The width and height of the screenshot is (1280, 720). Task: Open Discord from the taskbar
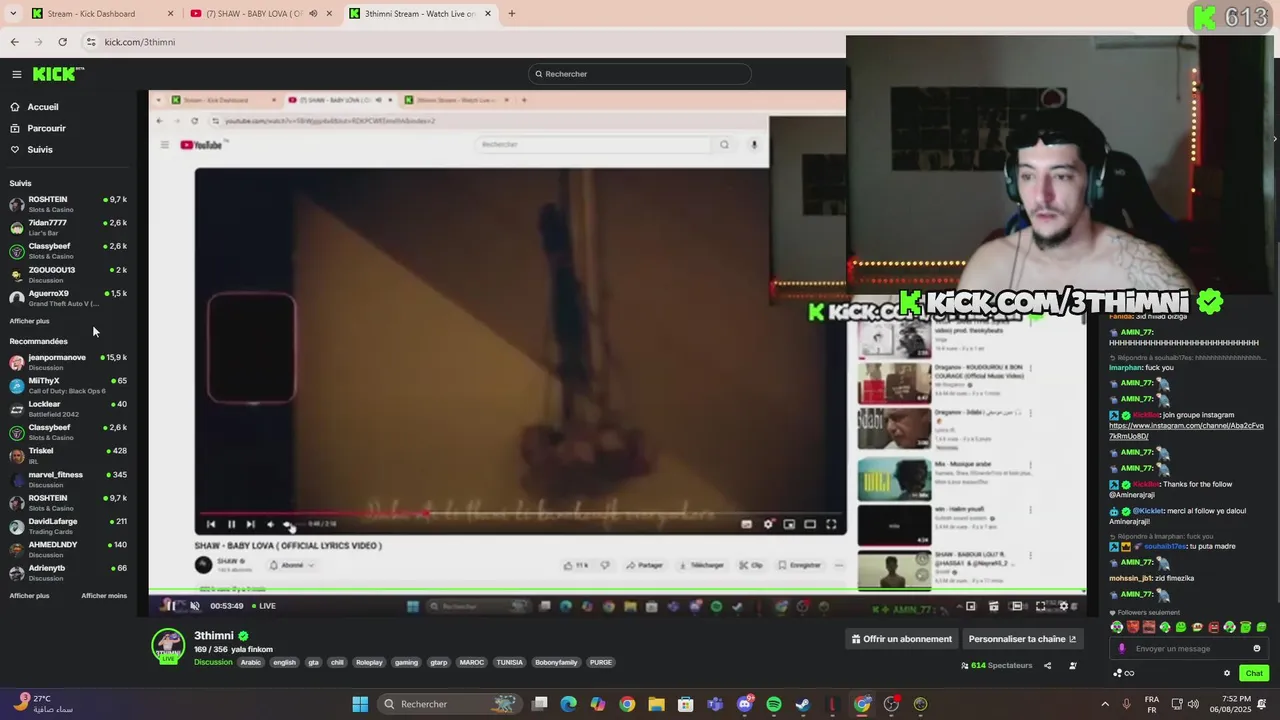click(745, 704)
